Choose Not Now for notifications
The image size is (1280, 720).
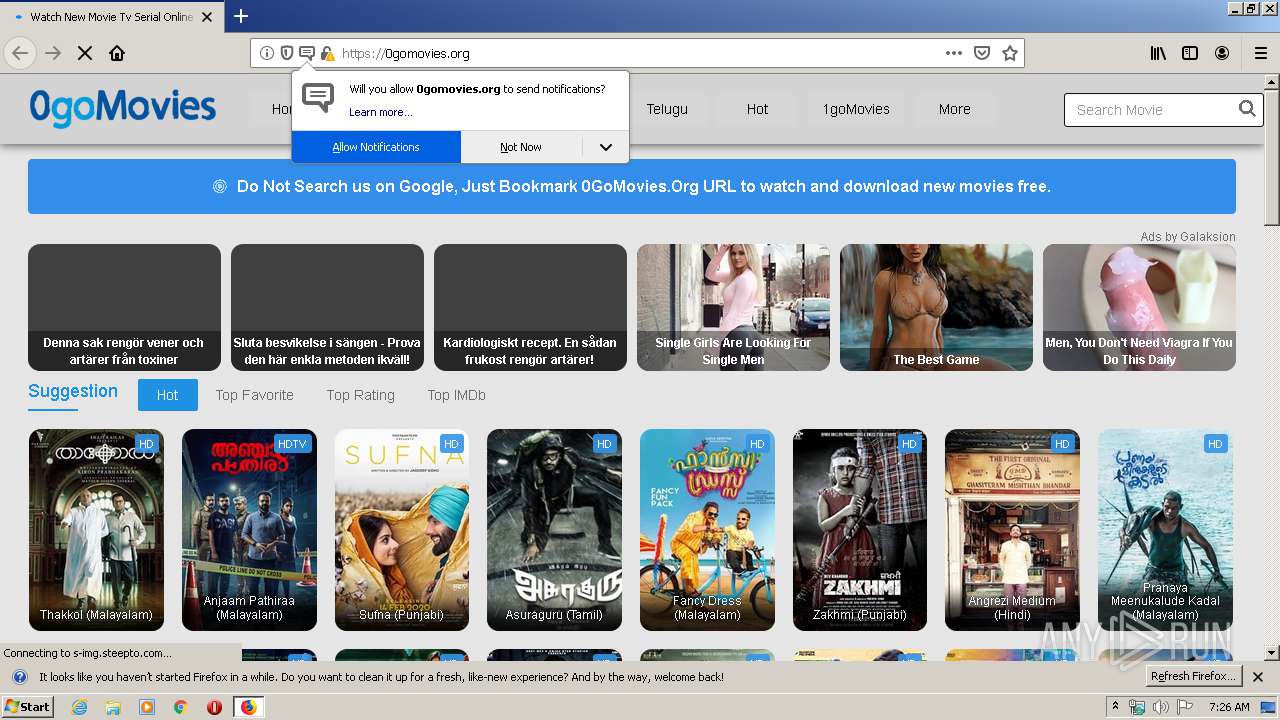point(521,147)
